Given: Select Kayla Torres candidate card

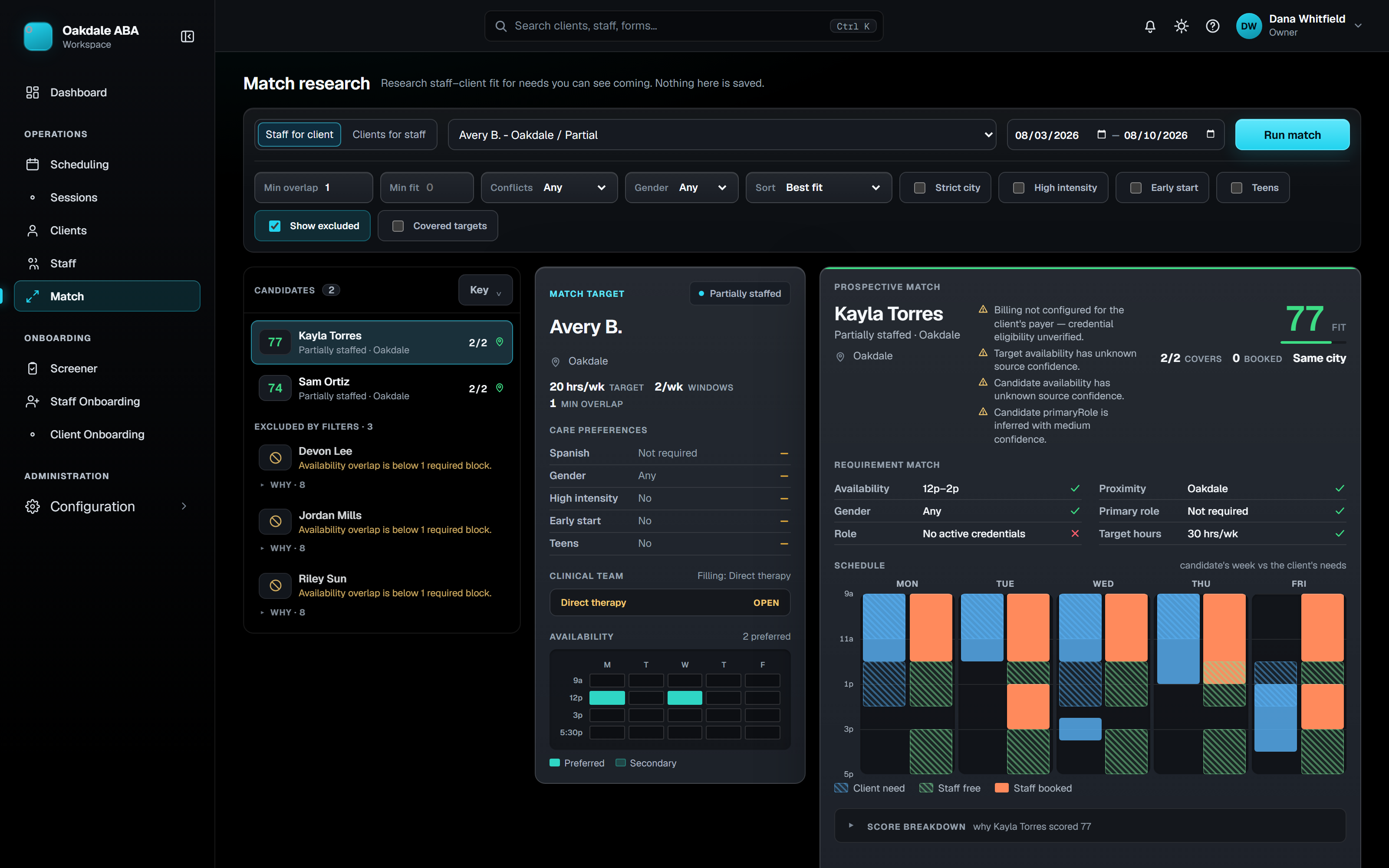Looking at the screenshot, I should [x=382, y=342].
